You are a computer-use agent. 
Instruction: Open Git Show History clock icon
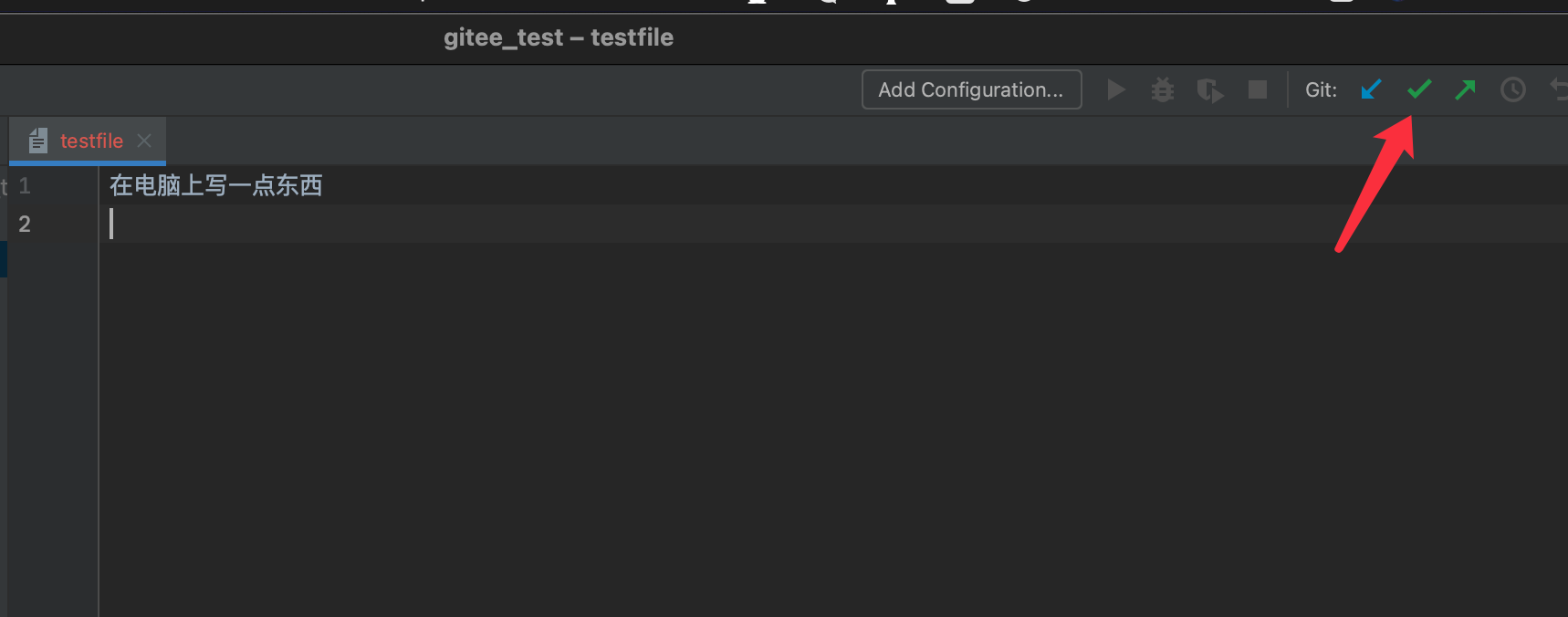click(x=1513, y=89)
